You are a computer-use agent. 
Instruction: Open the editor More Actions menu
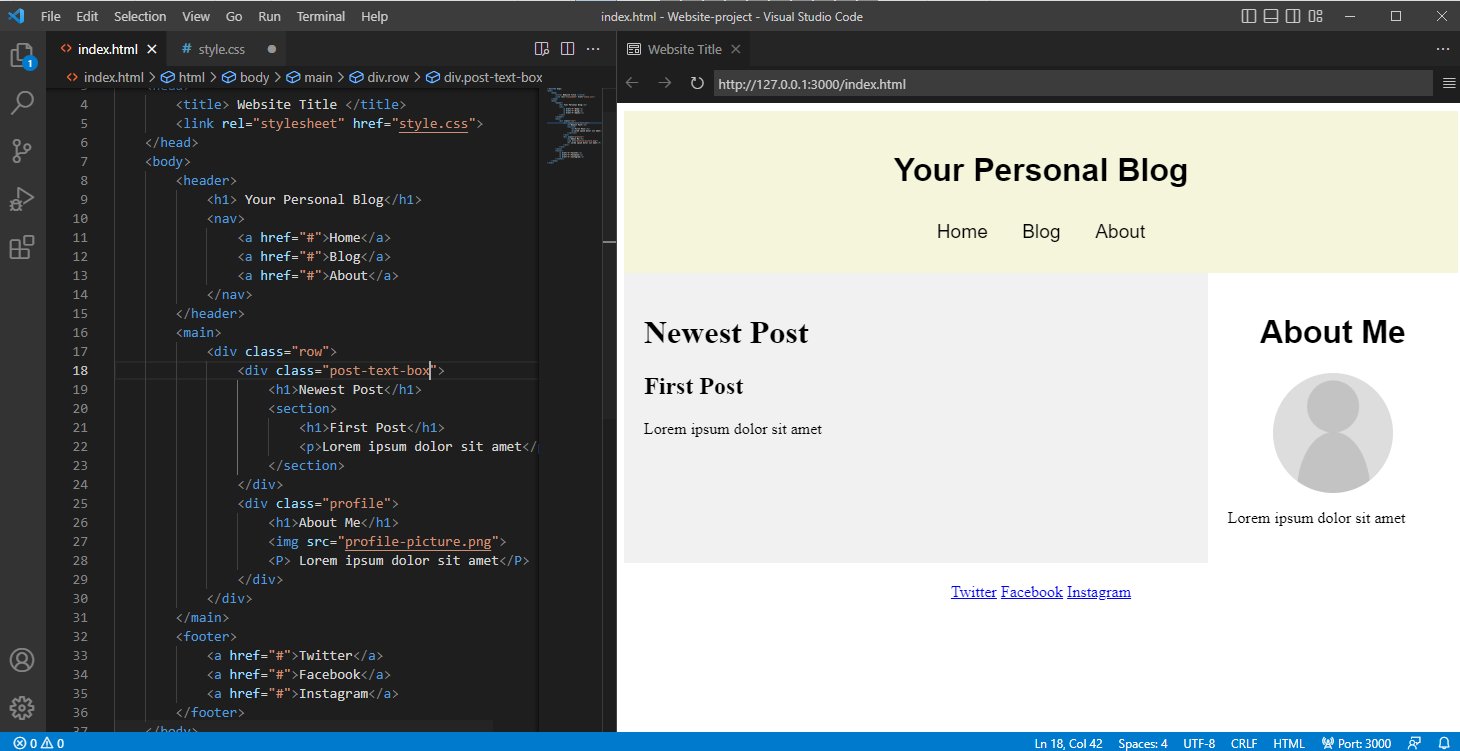tap(593, 48)
